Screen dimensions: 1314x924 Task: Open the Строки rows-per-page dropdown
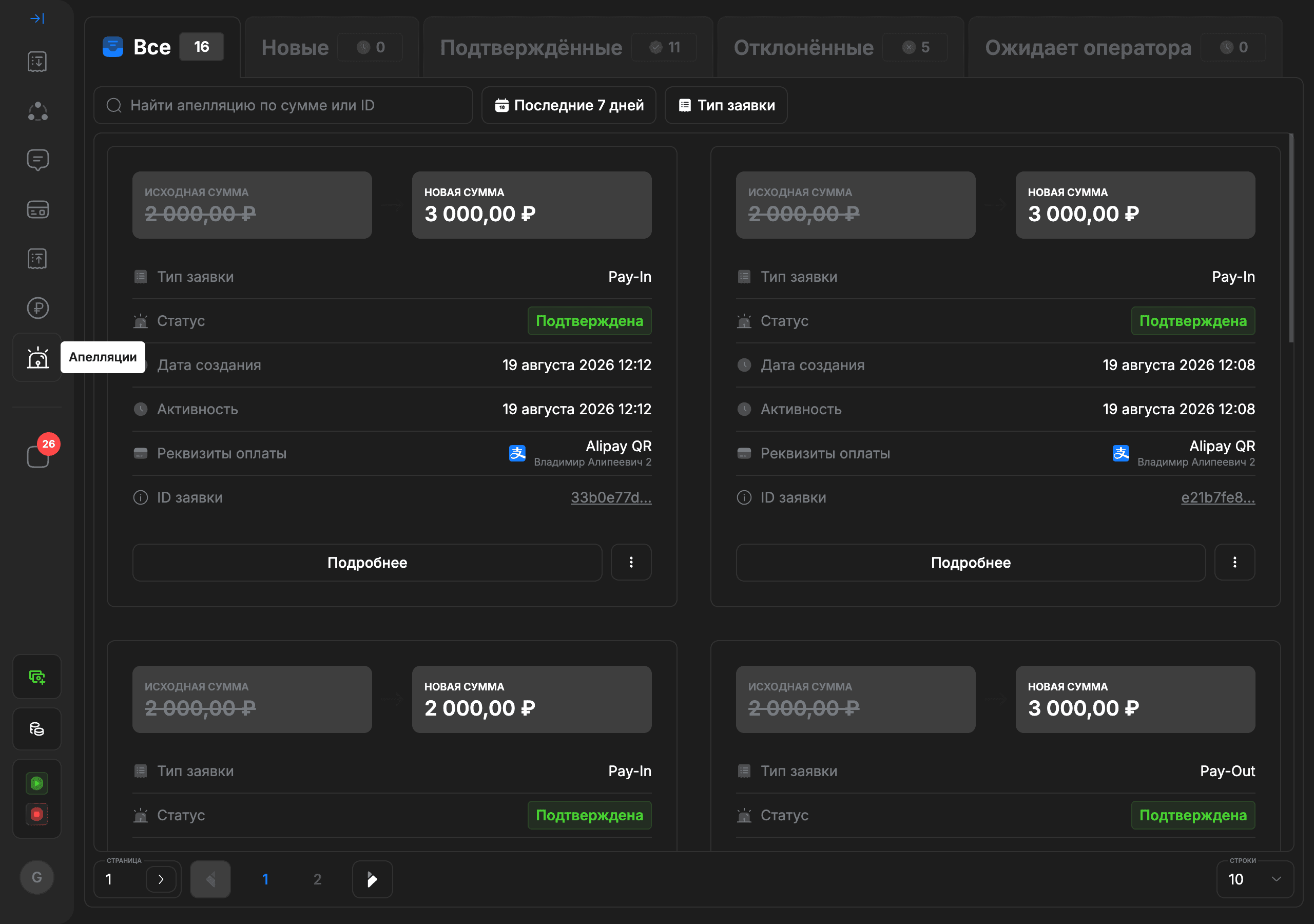pos(1255,879)
